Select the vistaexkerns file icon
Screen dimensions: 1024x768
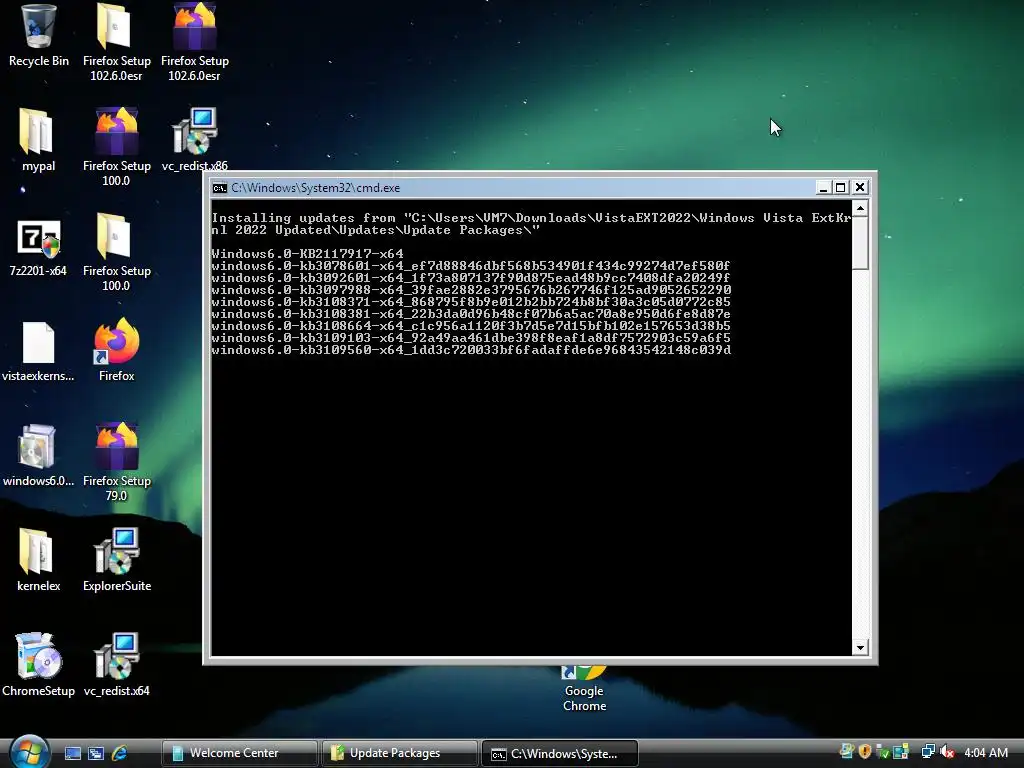38,351
